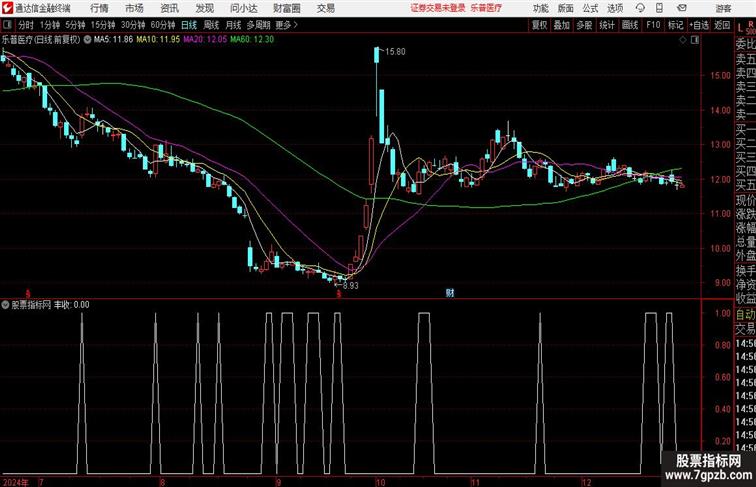Open the 发现 menu

tap(204, 8)
